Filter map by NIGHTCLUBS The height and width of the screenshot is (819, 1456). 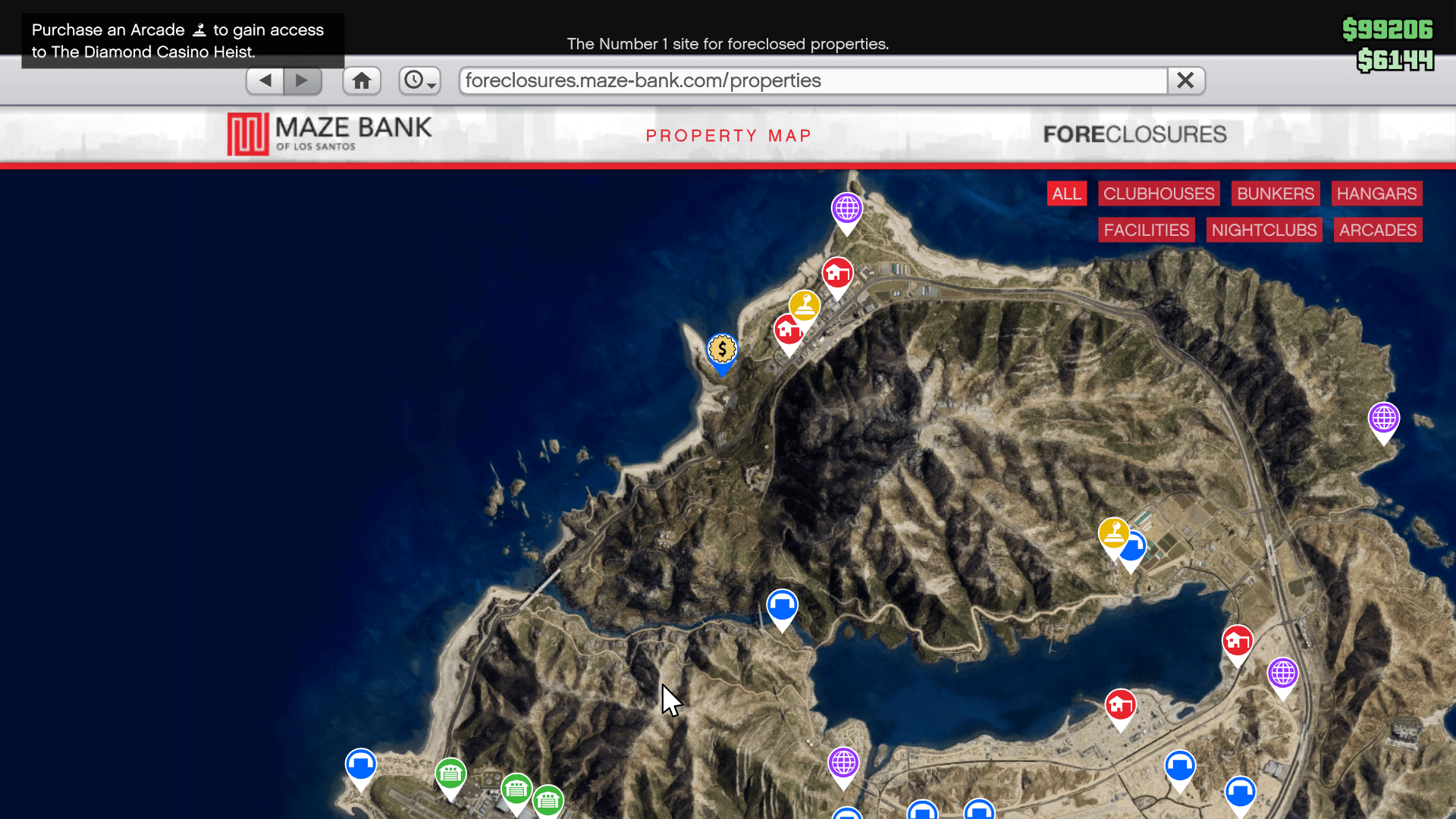pyautogui.click(x=1263, y=230)
